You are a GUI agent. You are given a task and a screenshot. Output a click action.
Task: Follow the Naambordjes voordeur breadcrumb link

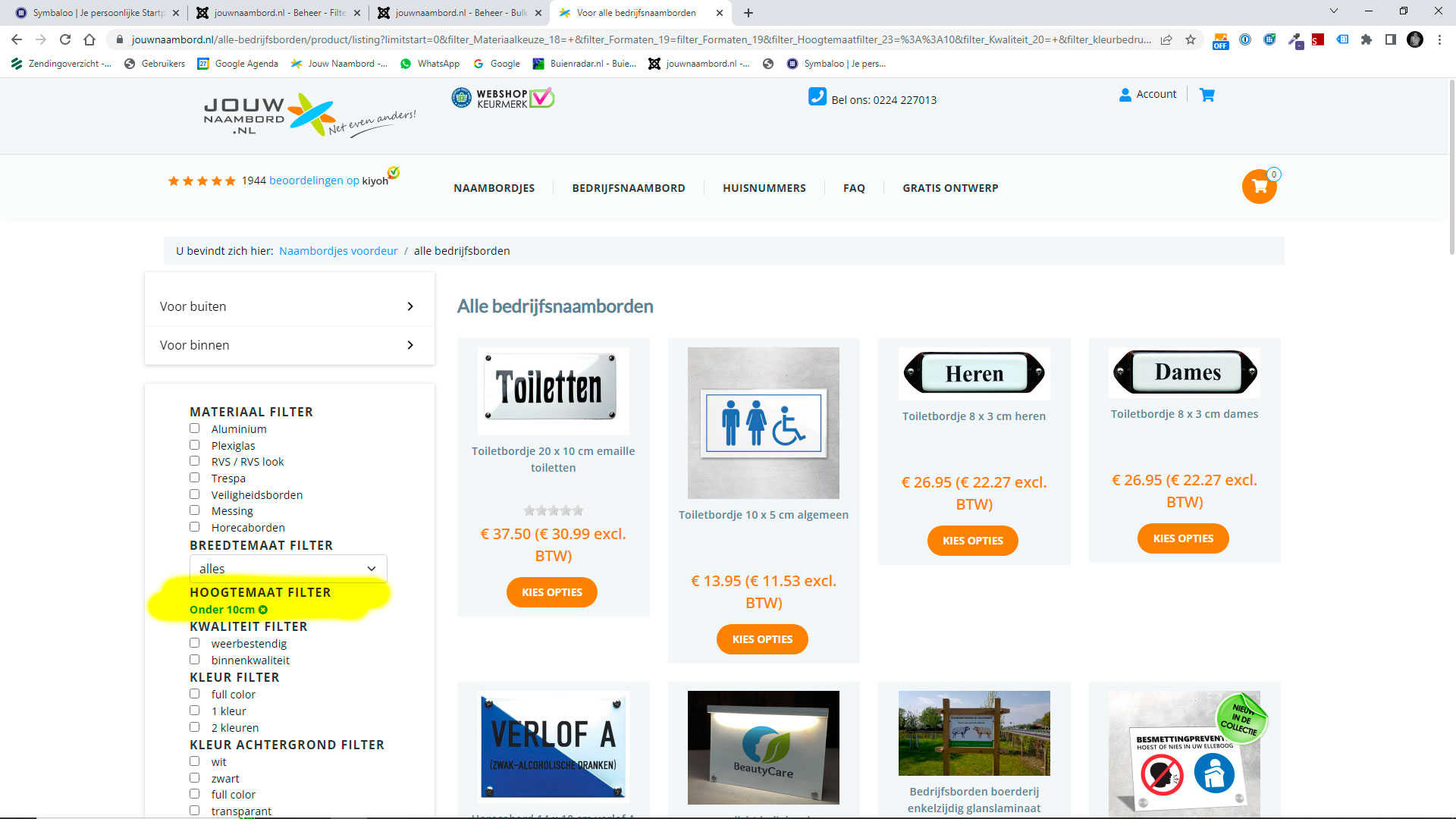click(x=338, y=251)
